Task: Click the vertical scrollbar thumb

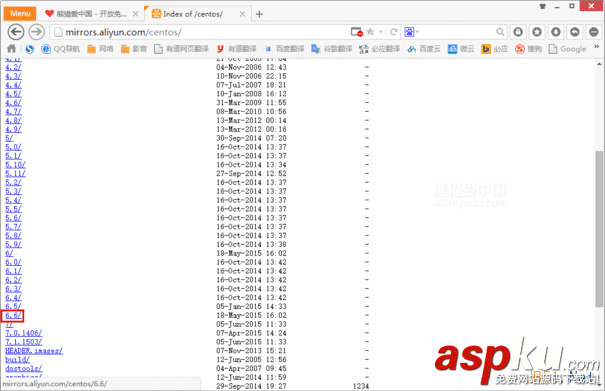Action: (x=599, y=228)
